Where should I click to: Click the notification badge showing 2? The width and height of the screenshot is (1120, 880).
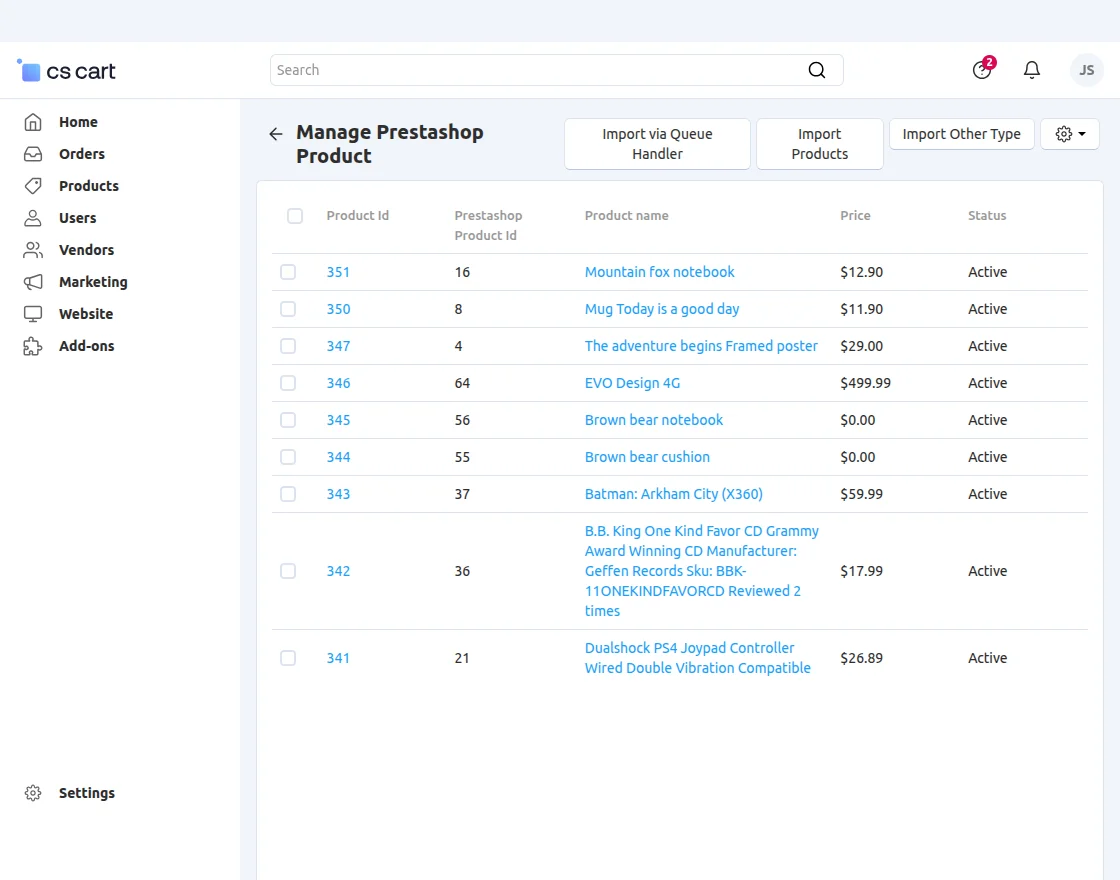989,61
